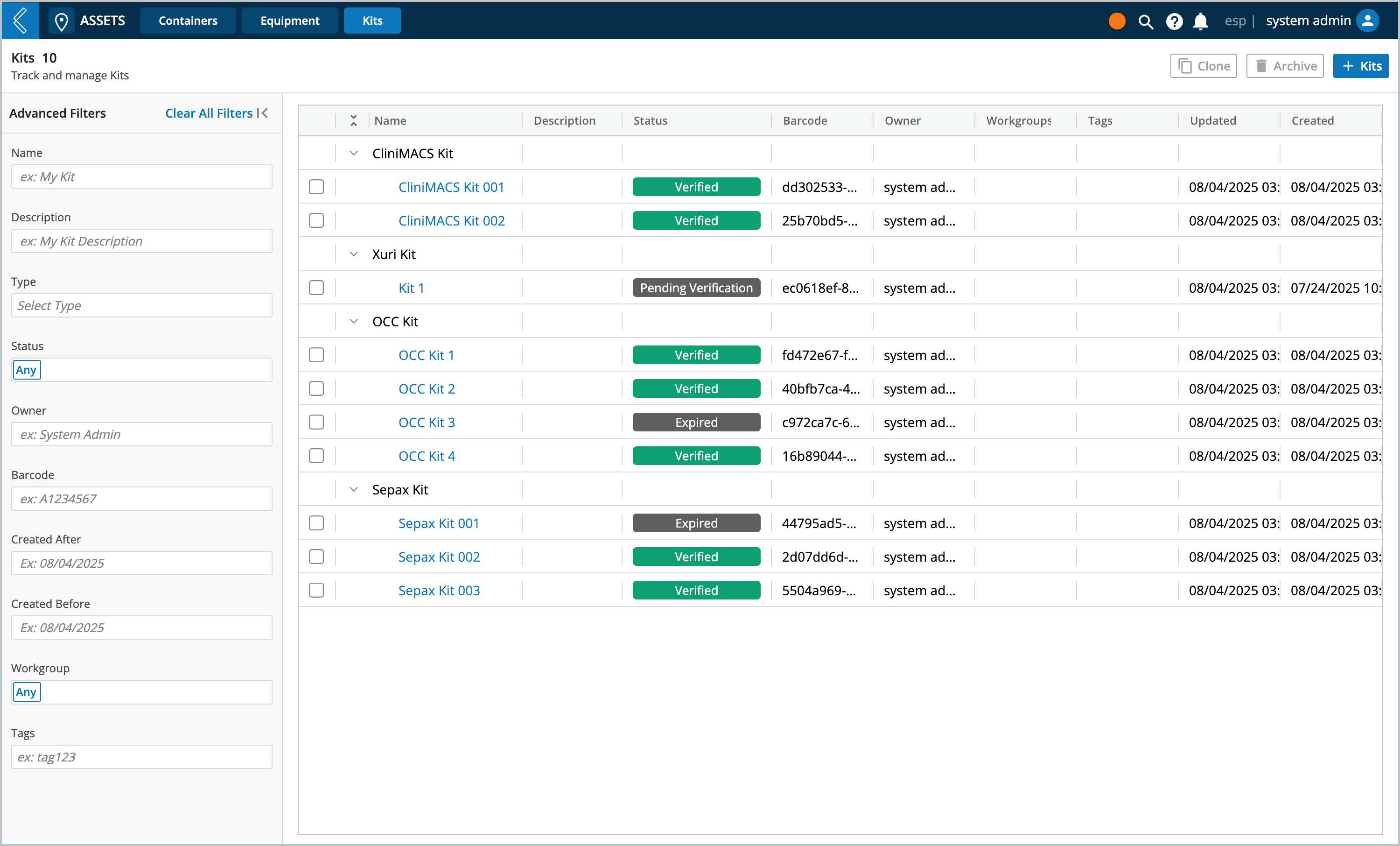Click the Expired badge for OCC Kit 3
The height and width of the screenshot is (846, 1400).
point(696,422)
